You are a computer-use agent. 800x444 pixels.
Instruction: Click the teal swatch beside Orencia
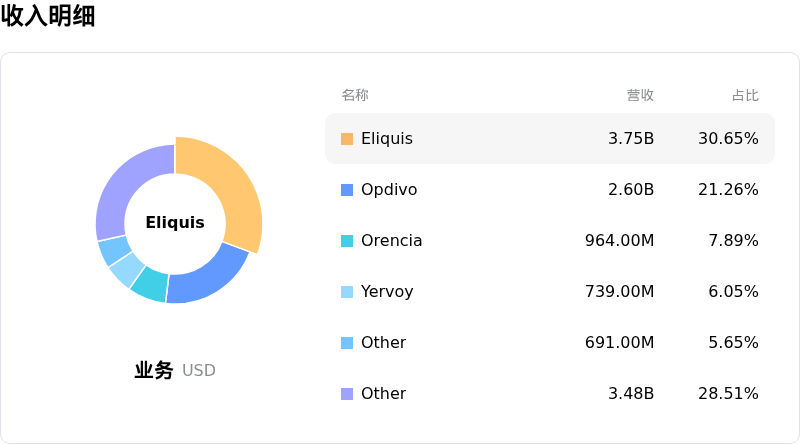[347, 241]
